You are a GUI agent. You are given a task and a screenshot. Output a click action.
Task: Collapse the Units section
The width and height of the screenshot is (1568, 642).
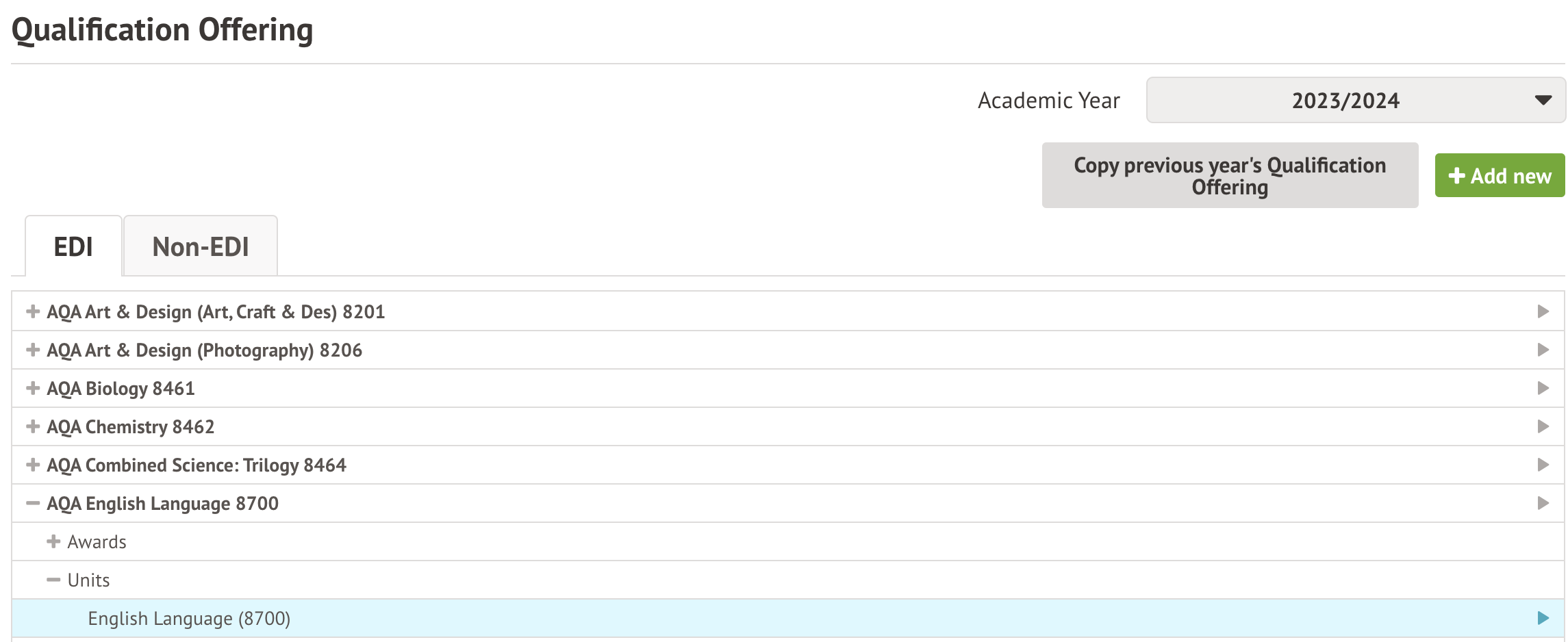pyautogui.click(x=53, y=580)
